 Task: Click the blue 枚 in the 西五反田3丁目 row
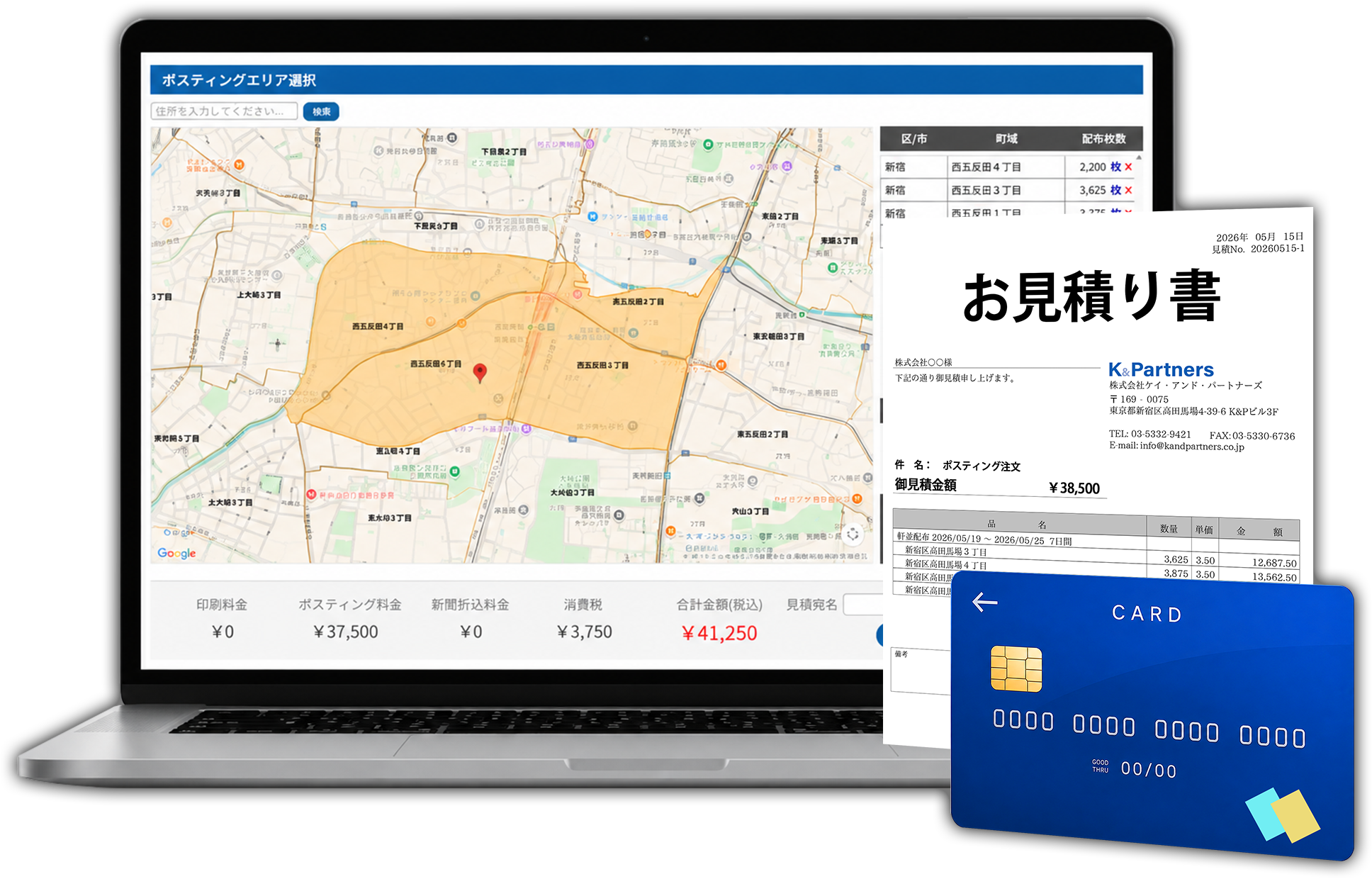pyautogui.click(x=1115, y=191)
